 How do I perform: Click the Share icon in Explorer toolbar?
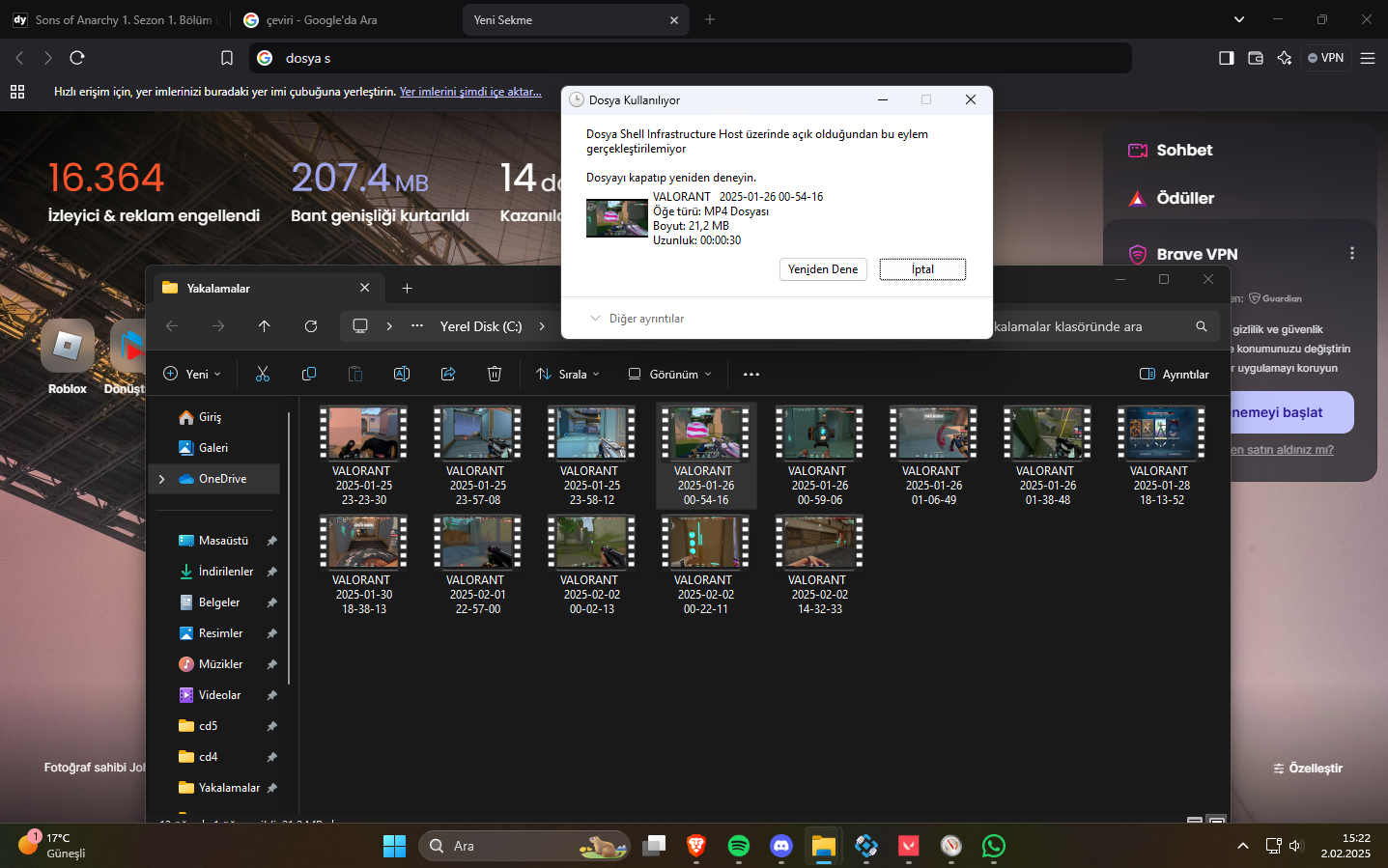[448, 374]
